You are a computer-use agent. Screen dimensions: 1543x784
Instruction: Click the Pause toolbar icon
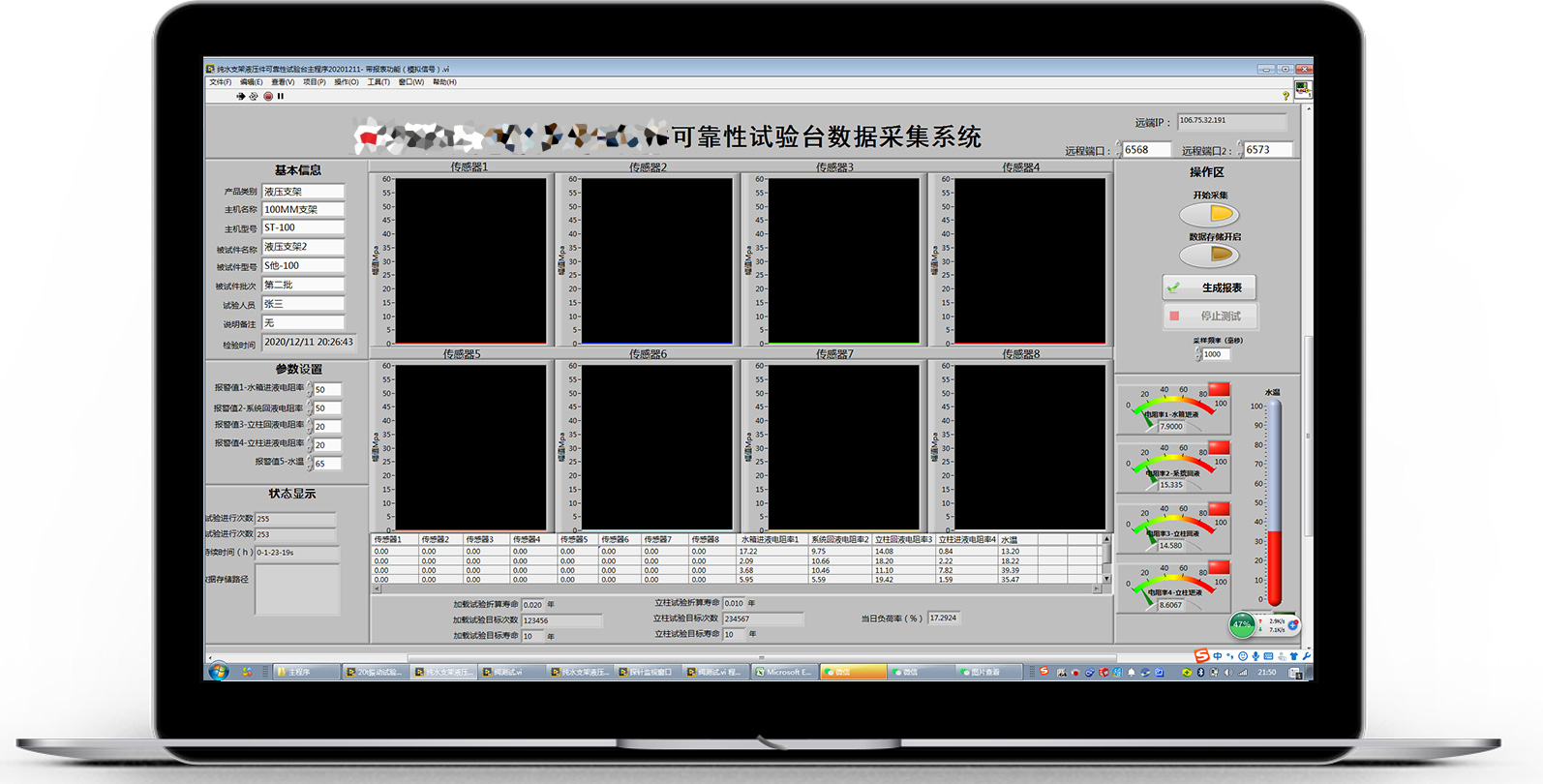point(281,97)
